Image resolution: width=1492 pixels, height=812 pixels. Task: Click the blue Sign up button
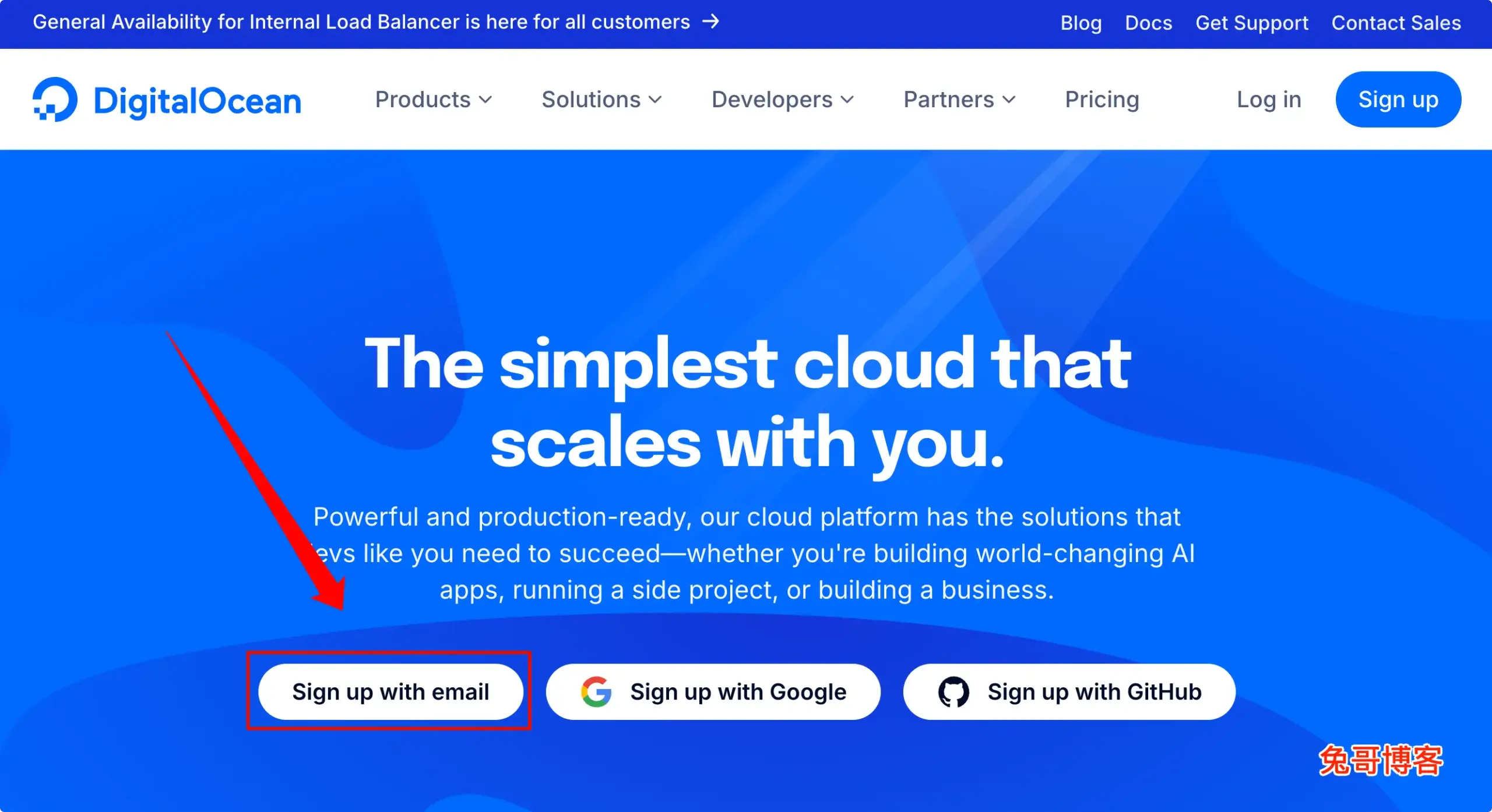pos(1398,100)
